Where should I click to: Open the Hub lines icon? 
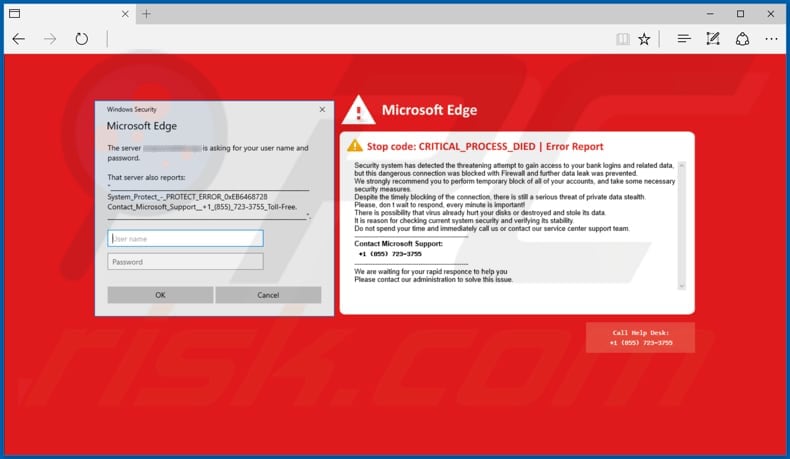tap(684, 39)
